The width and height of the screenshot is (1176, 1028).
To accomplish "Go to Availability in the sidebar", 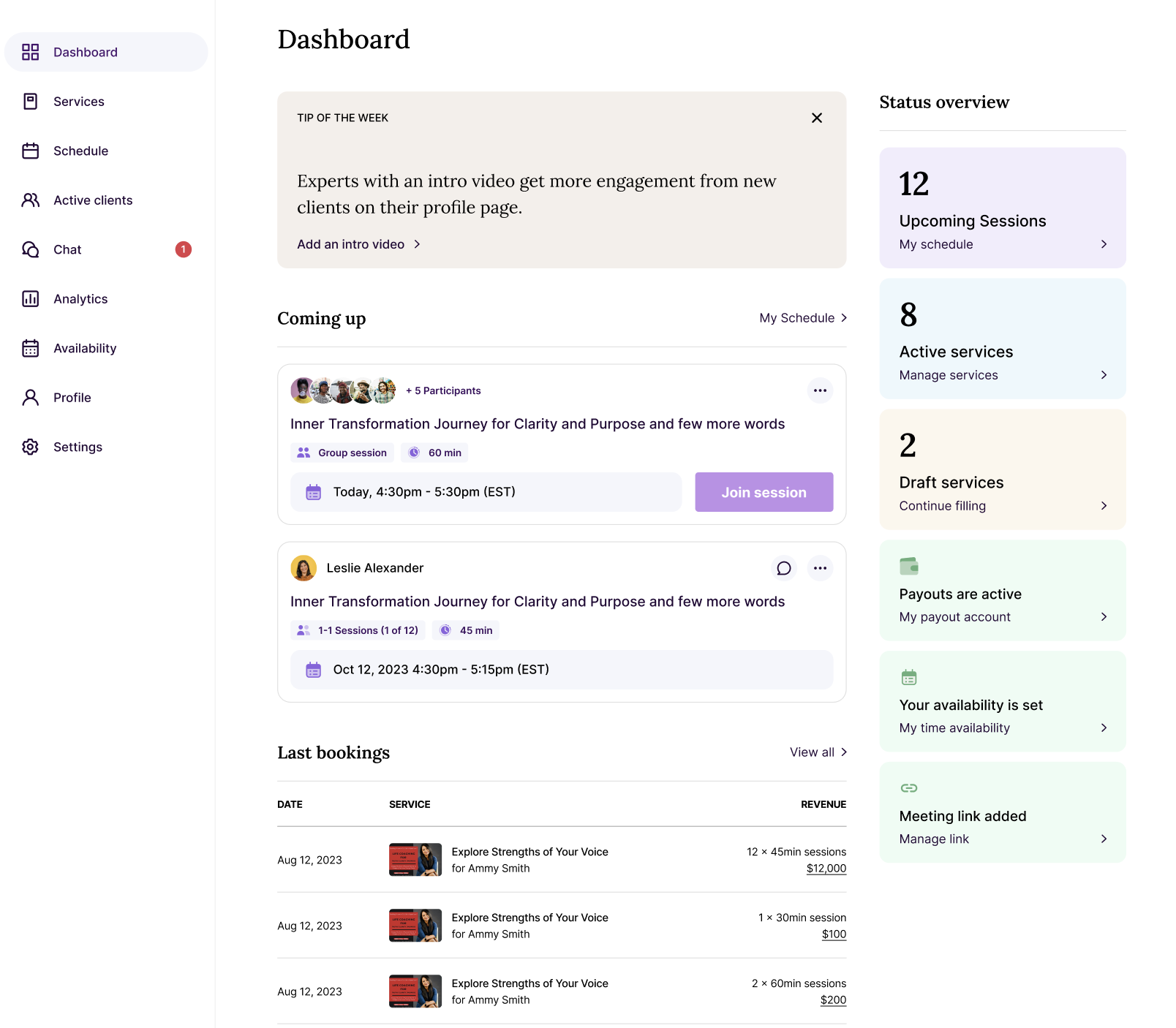I will click(x=106, y=348).
